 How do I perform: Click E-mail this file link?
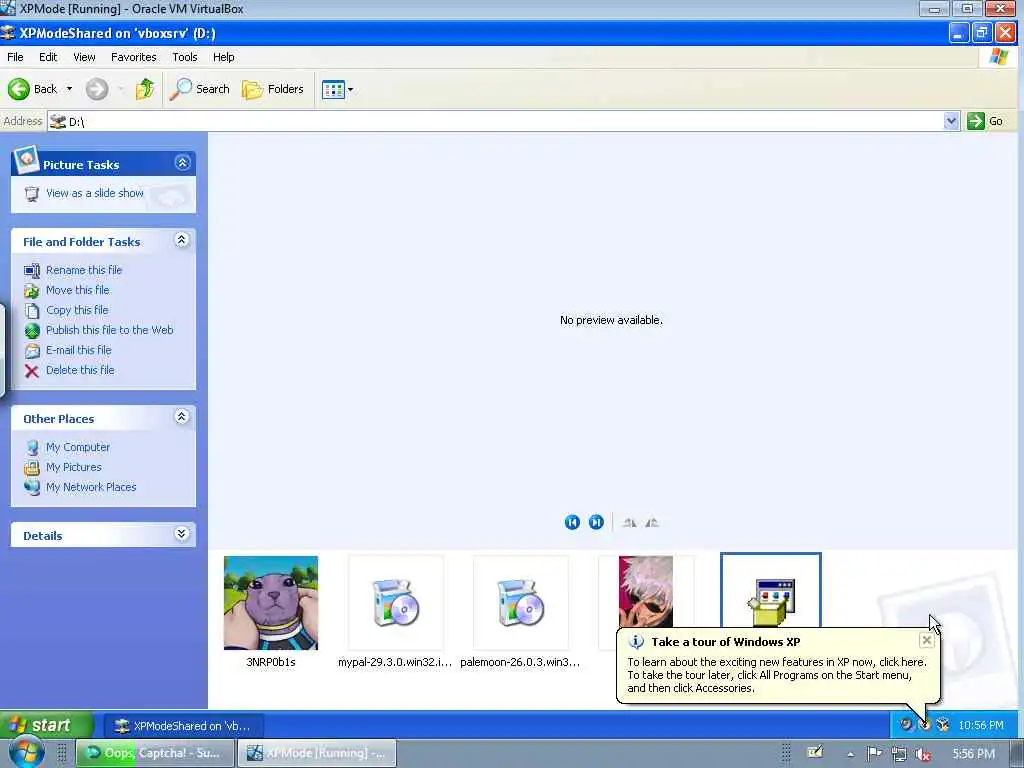coord(78,350)
